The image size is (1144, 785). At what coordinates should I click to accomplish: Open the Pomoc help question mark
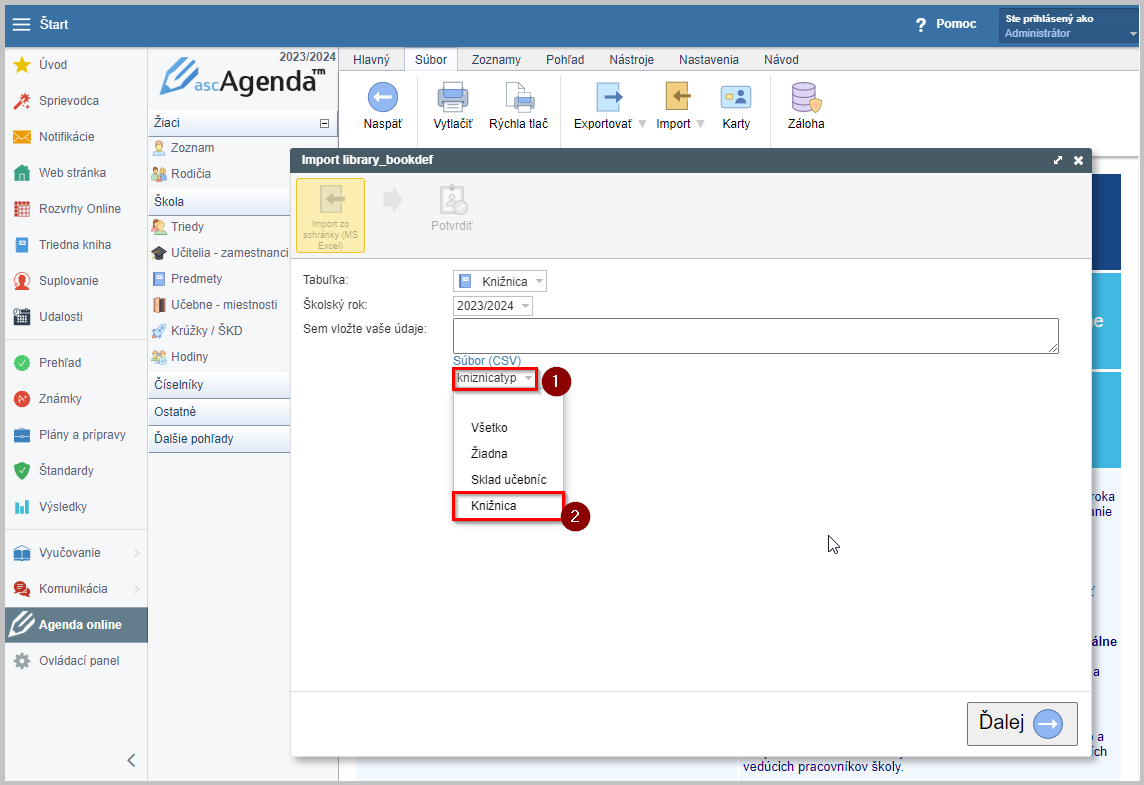(x=921, y=24)
